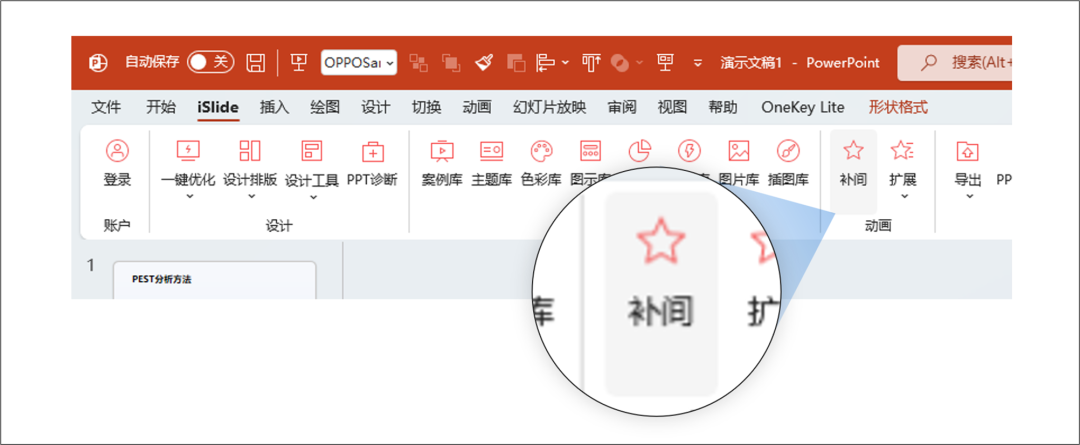Open the OPPOSans font name combo box
Viewport: 1080px width, 445px height.
[359, 63]
